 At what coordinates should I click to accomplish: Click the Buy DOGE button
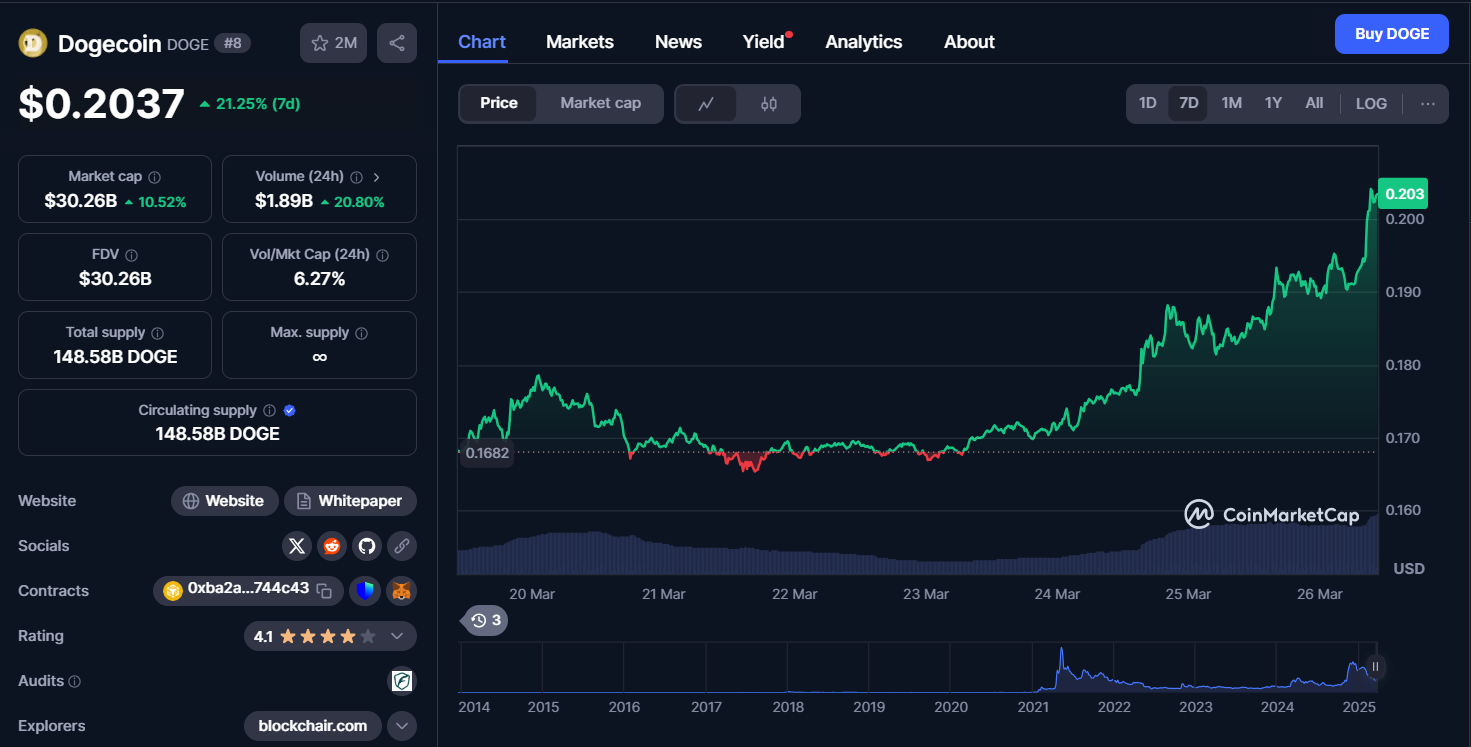click(1392, 34)
